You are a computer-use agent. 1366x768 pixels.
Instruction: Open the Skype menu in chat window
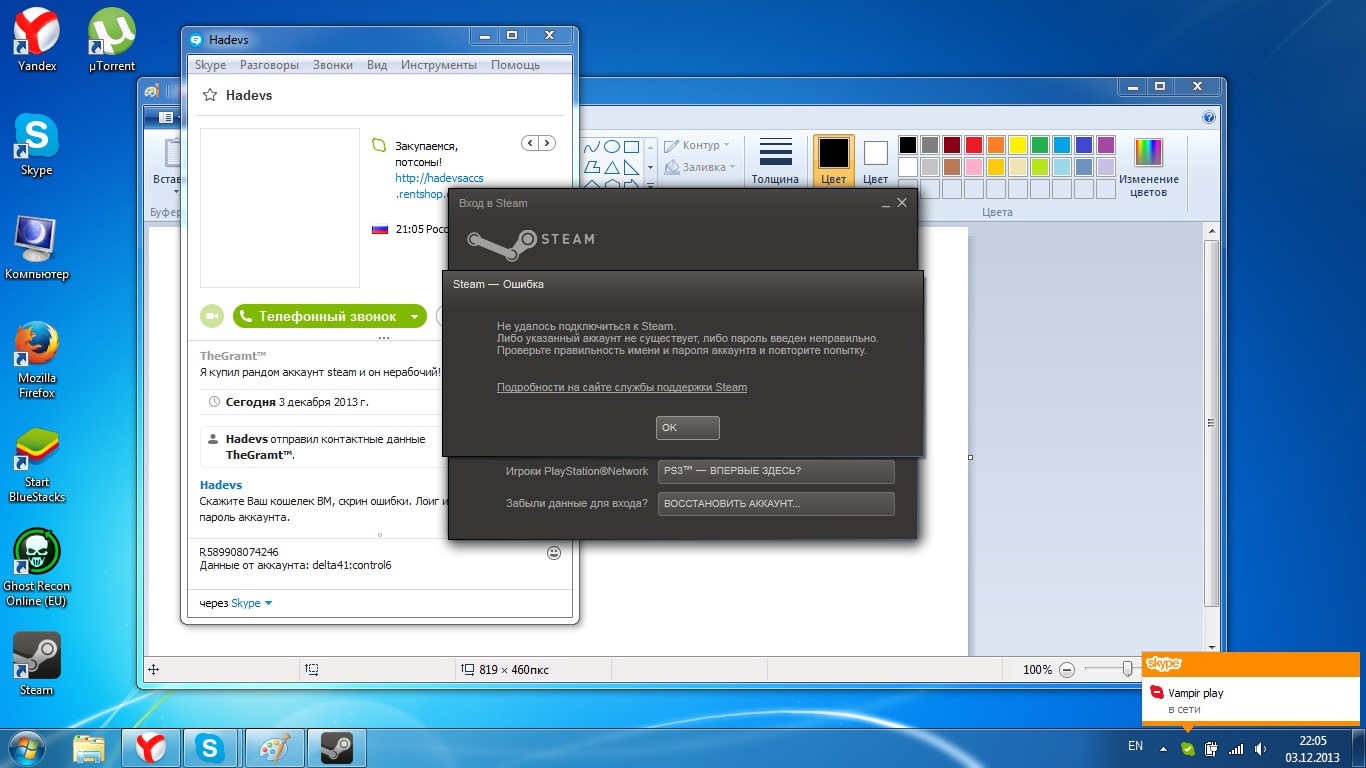[x=210, y=65]
